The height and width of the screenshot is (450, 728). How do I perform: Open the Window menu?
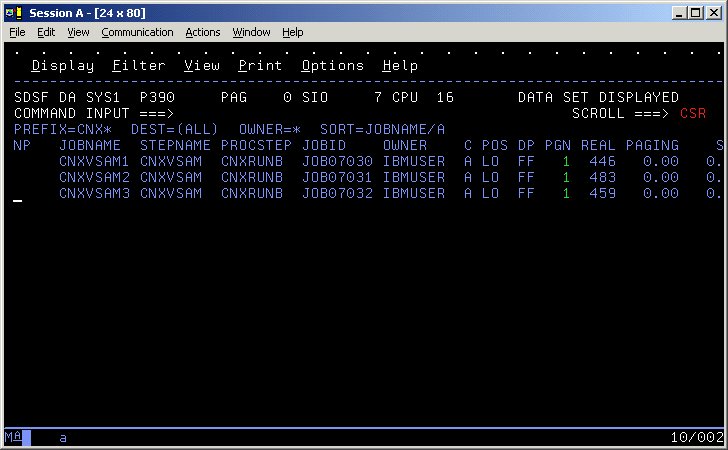pyautogui.click(x=251, y=32)
